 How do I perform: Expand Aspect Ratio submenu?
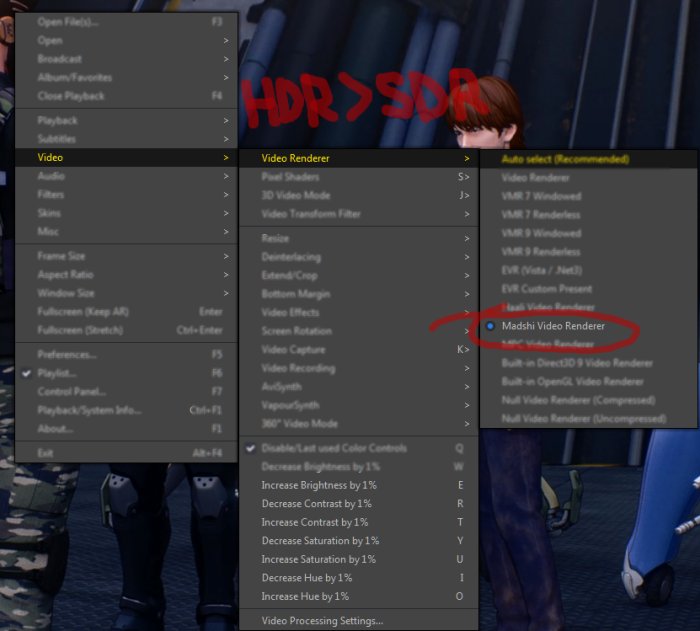(126, 275)
